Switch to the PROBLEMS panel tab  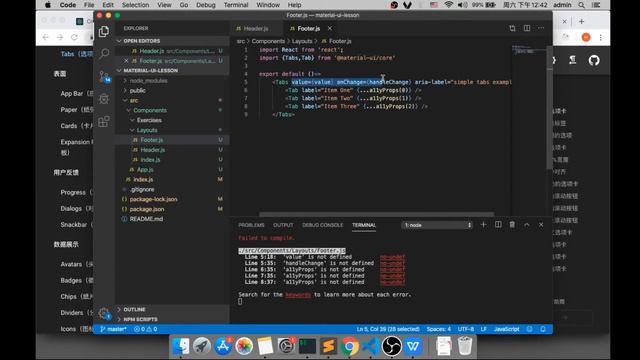click(x=251, y=225)
